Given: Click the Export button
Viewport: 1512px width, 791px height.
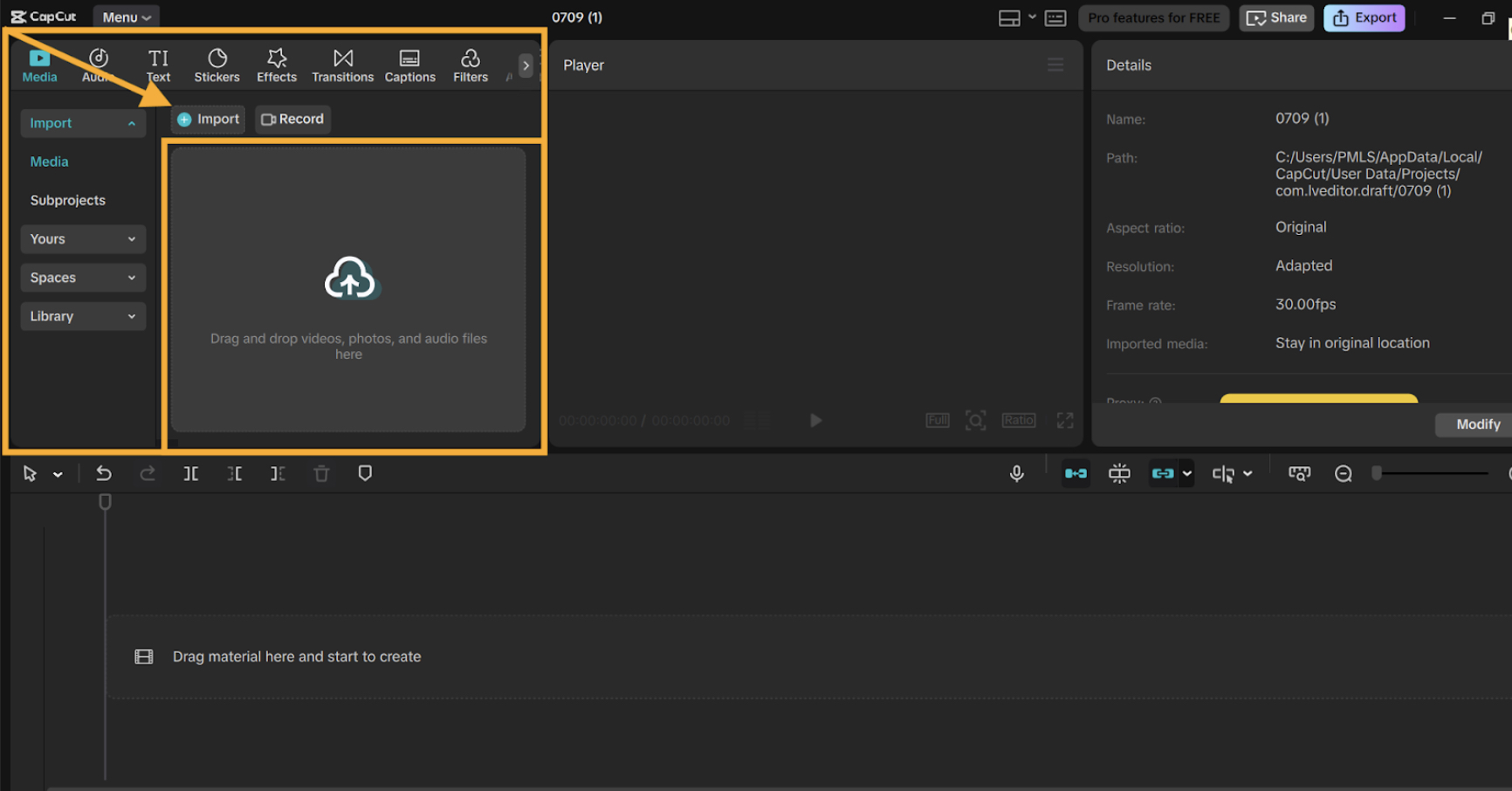Looking at the screenshot, I should click(1364, 17).
